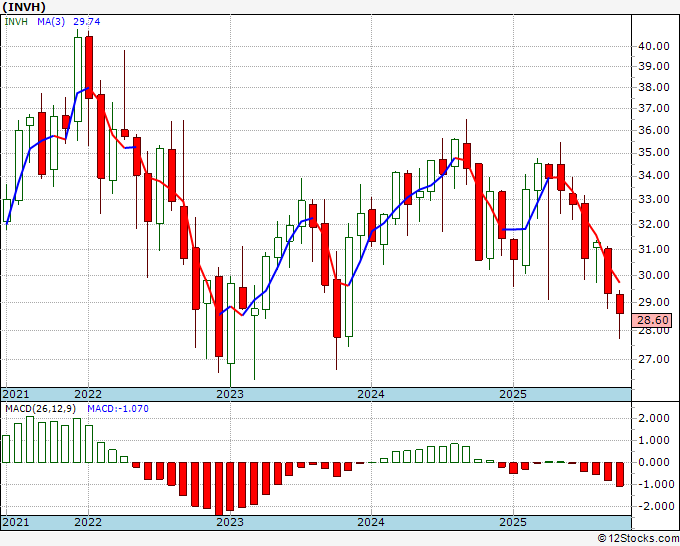This screenshot has width=680, height=546.
Task: Click the 1.000 MACD axis label
Action: [654, 440]
